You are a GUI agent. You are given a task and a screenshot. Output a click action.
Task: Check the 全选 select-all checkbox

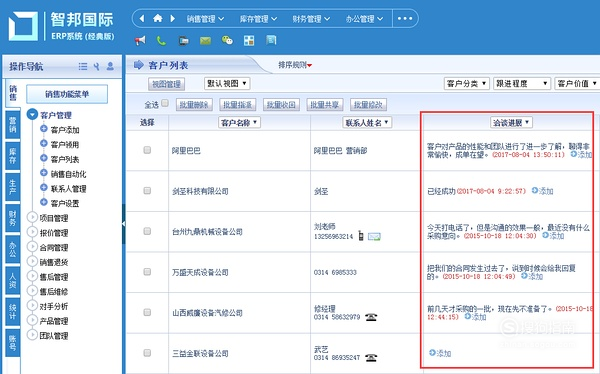(x=165, y=103)
